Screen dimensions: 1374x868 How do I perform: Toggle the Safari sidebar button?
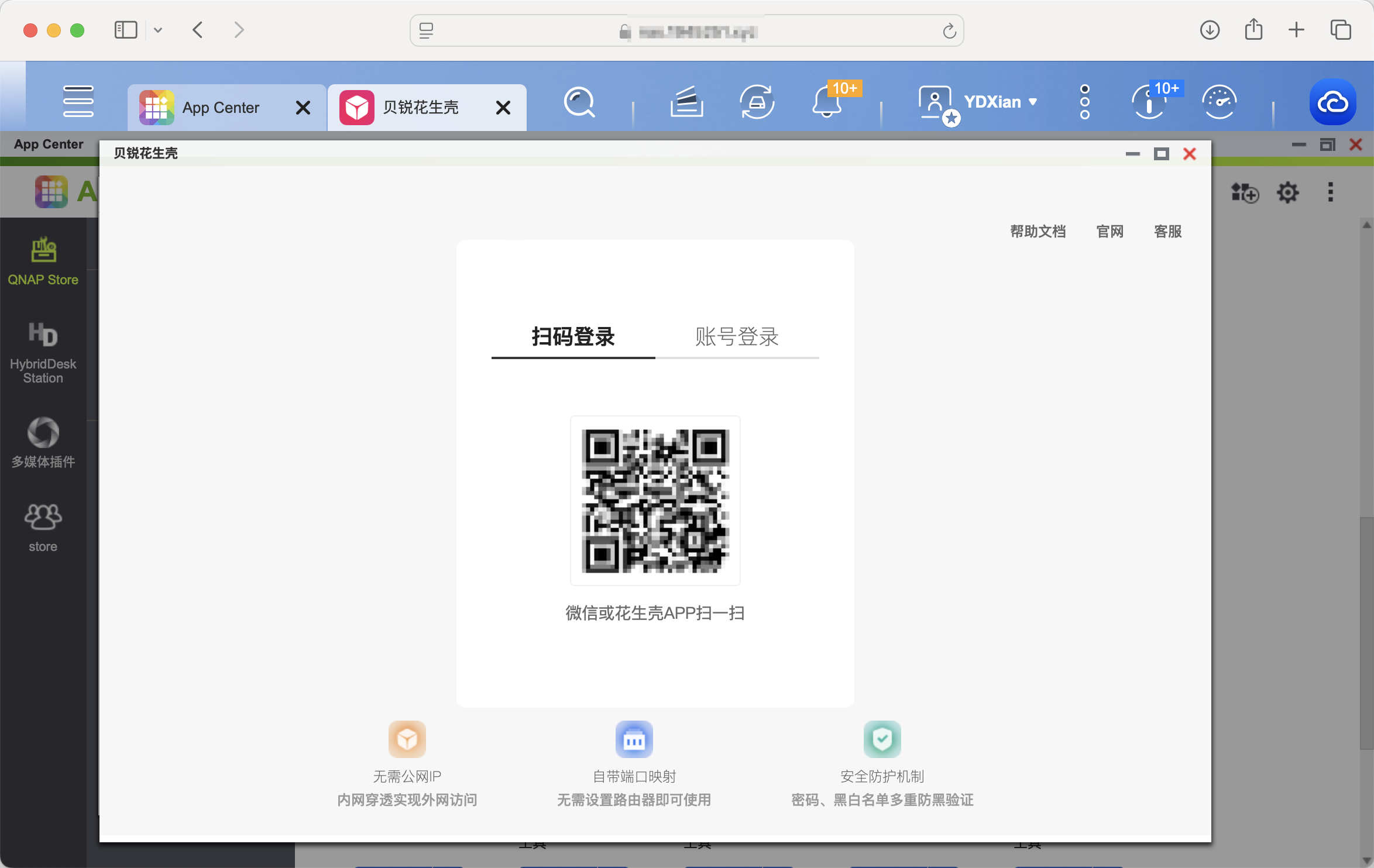coord(126,30)
